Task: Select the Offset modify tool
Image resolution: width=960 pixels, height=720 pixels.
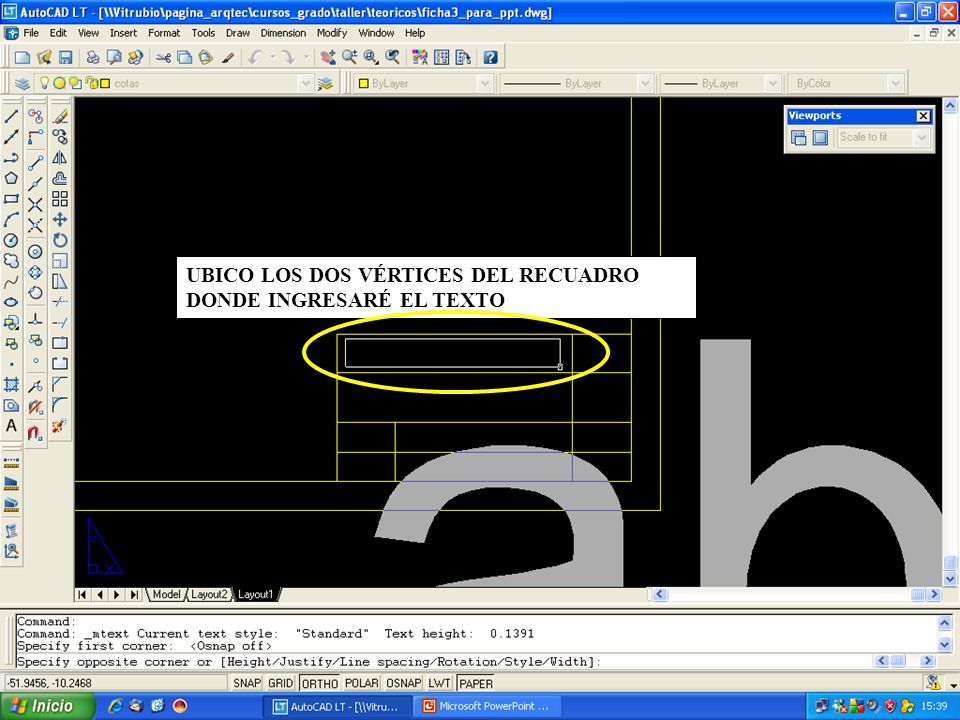Action: click(x=60, y=178)
